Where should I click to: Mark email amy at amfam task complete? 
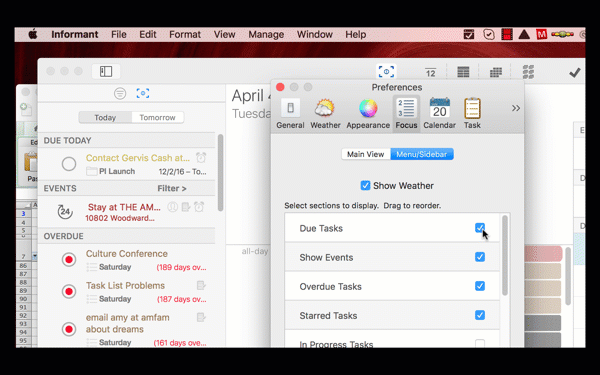tap(69, 329)
